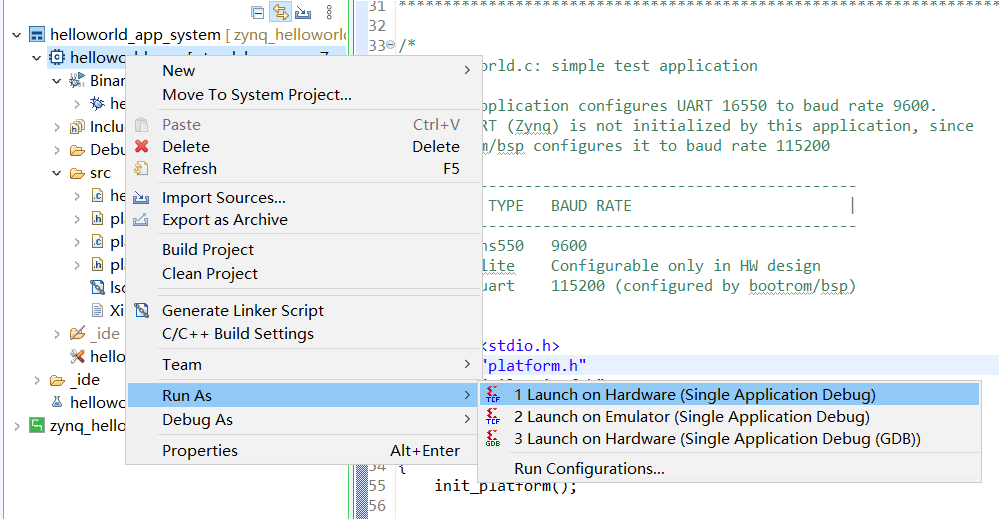Screen dimensions: 999x519
Task: Click the green zynq_hello platform icon
Action: click(38, 425)
